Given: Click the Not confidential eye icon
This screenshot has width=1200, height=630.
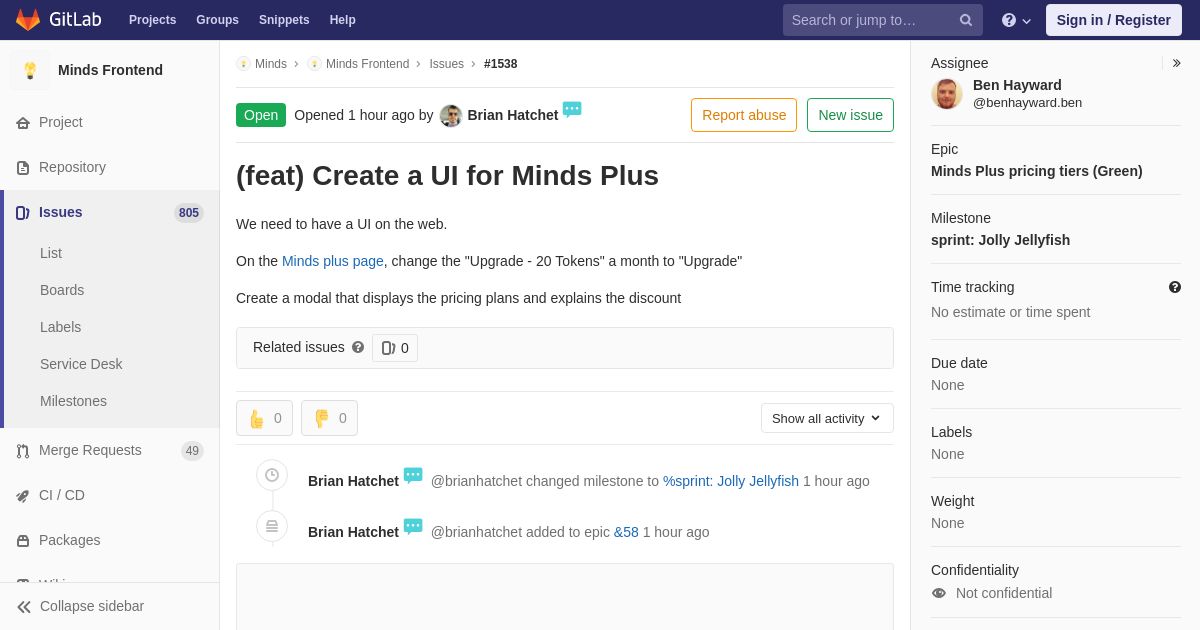Looking at the screenshot, I should click(x=939, y=593).
